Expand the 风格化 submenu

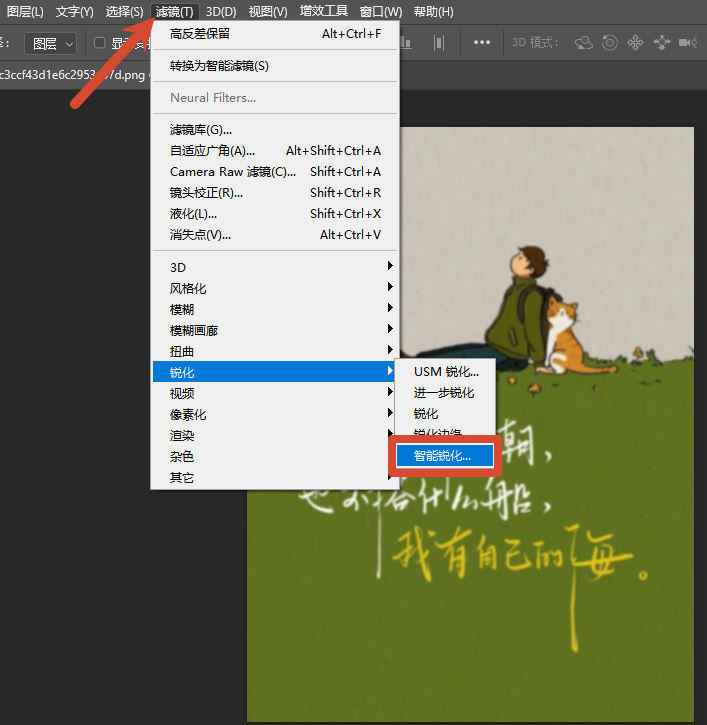(x=275, y=289)
